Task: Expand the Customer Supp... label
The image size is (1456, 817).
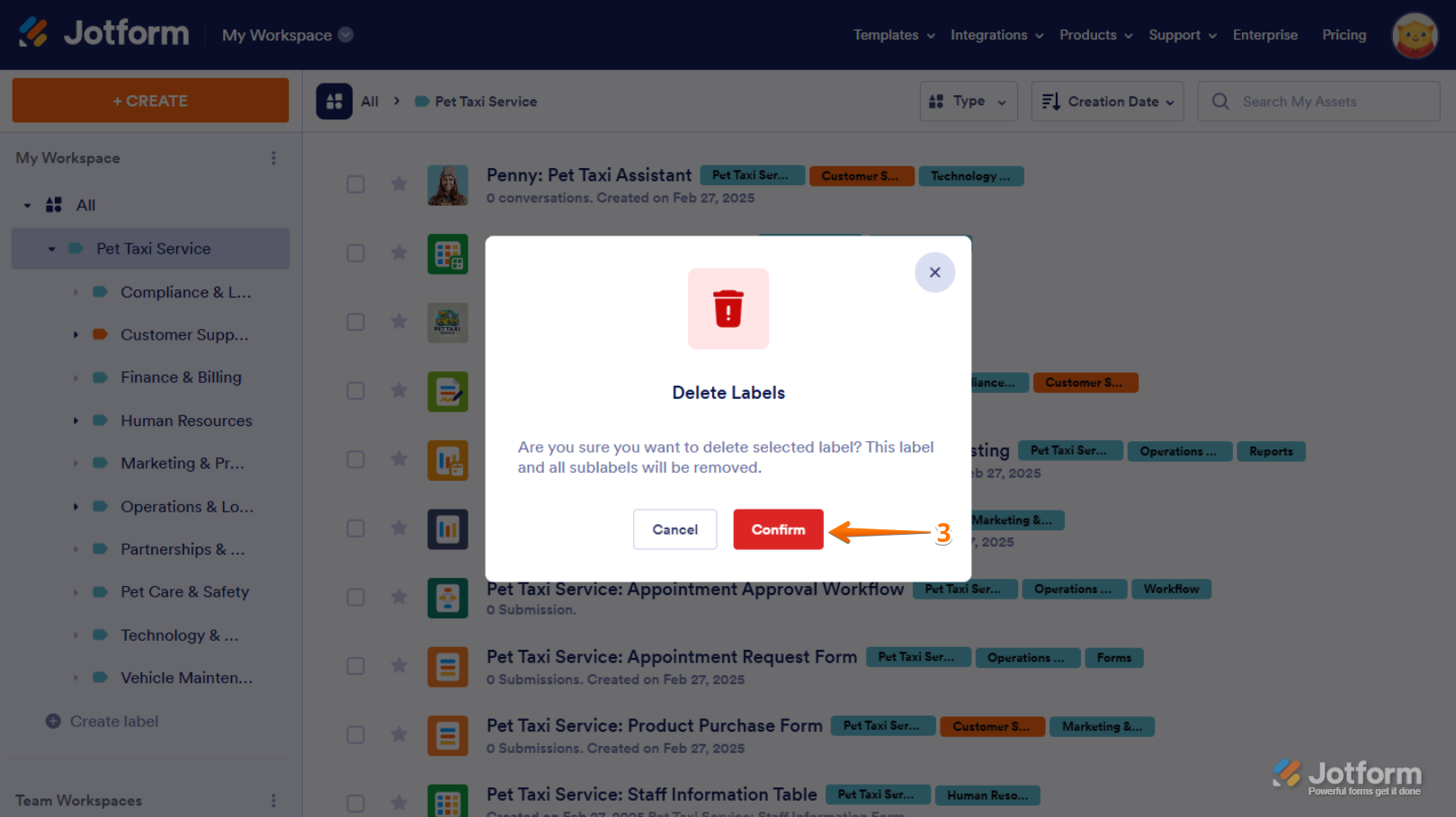Action: pos(76,334)
